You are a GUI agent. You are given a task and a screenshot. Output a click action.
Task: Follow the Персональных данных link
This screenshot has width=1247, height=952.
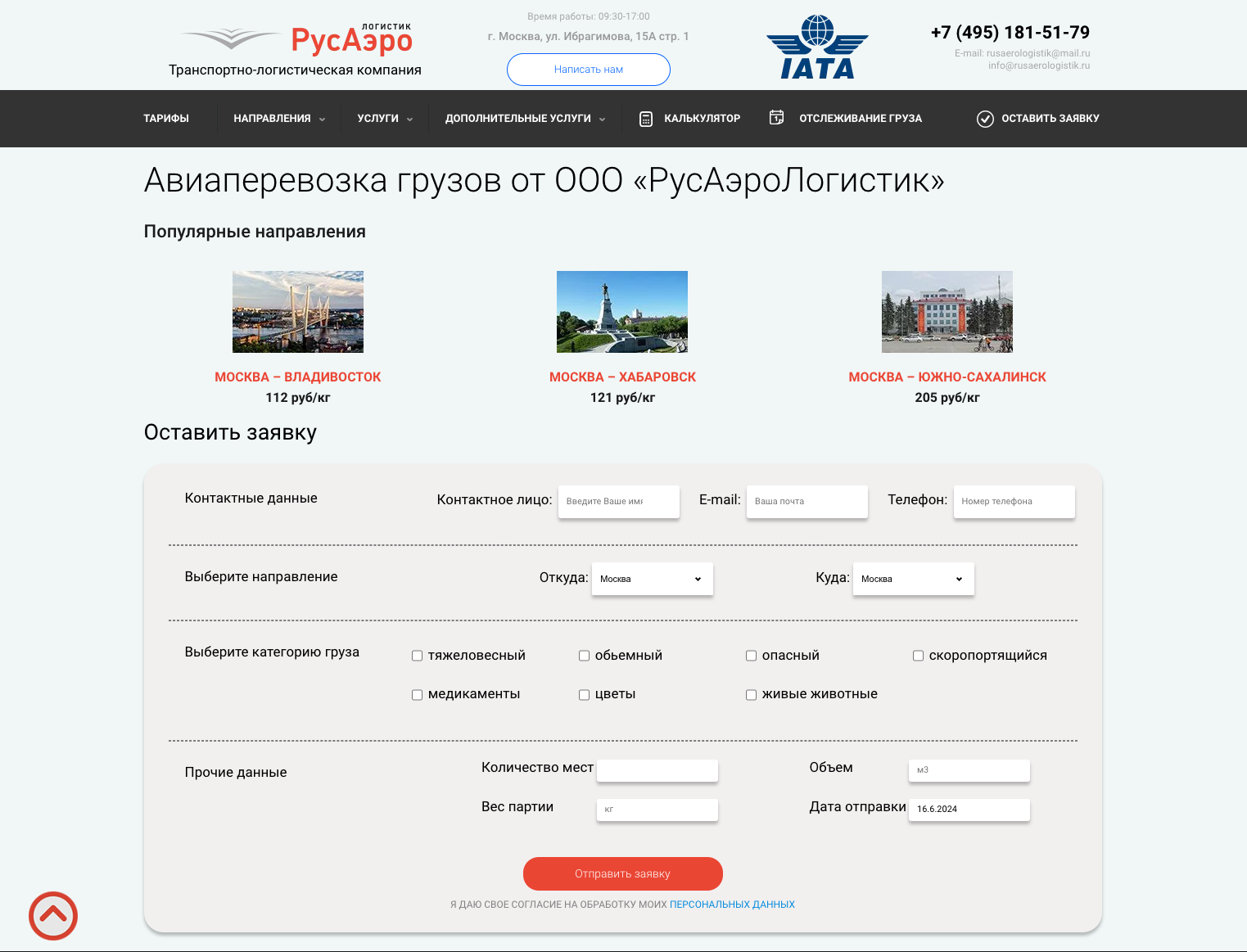coord(732,905)
